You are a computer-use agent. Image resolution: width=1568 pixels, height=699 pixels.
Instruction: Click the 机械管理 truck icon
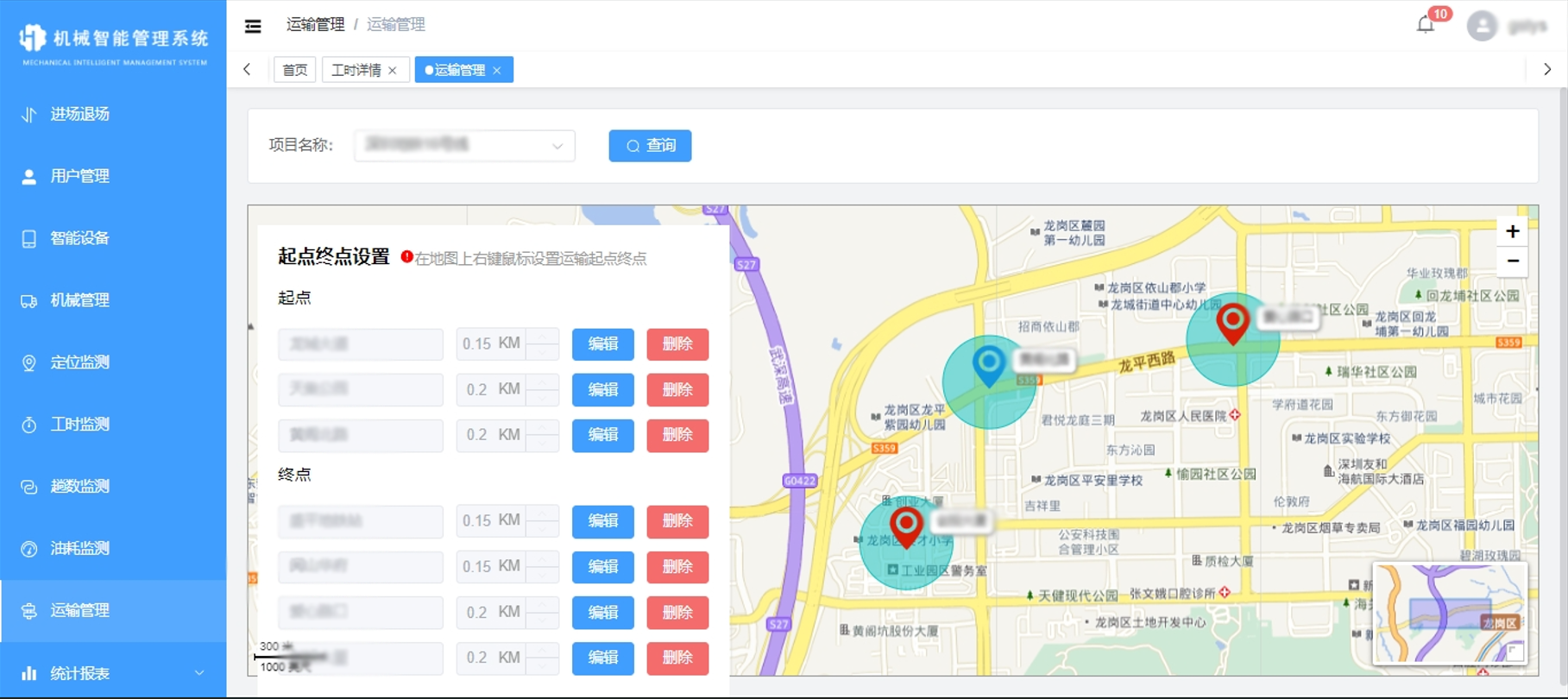pos(29,300)
